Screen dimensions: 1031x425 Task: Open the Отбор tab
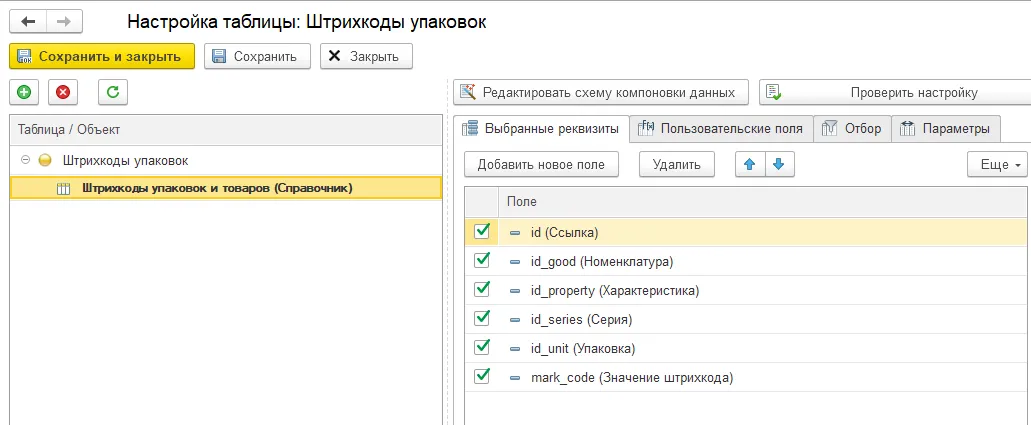coord(853,129)
